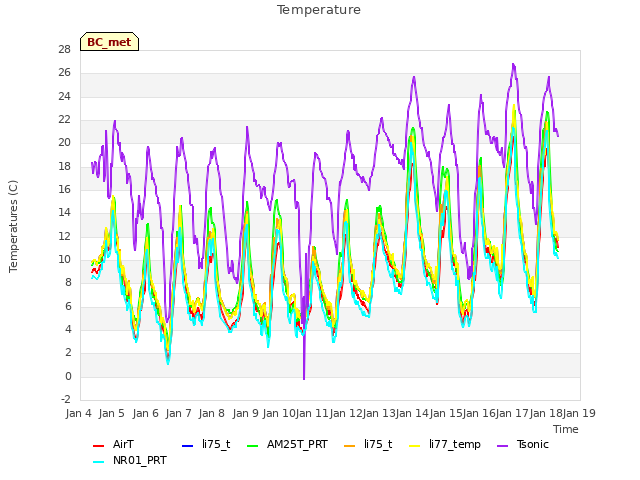Click the BC_met badge above the plot
Image resolution: width=640 pixels, height=480 pixels.
click(109, 42)
